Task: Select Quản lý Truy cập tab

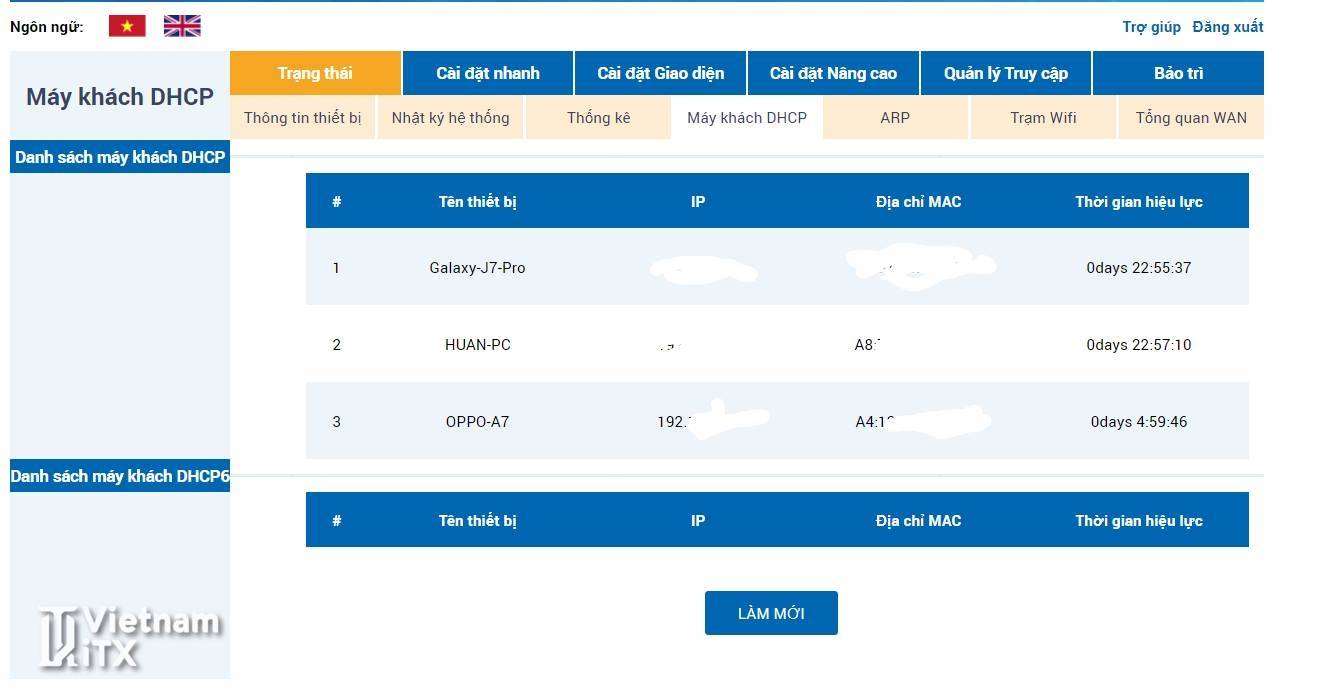Action: (1005, 73)
